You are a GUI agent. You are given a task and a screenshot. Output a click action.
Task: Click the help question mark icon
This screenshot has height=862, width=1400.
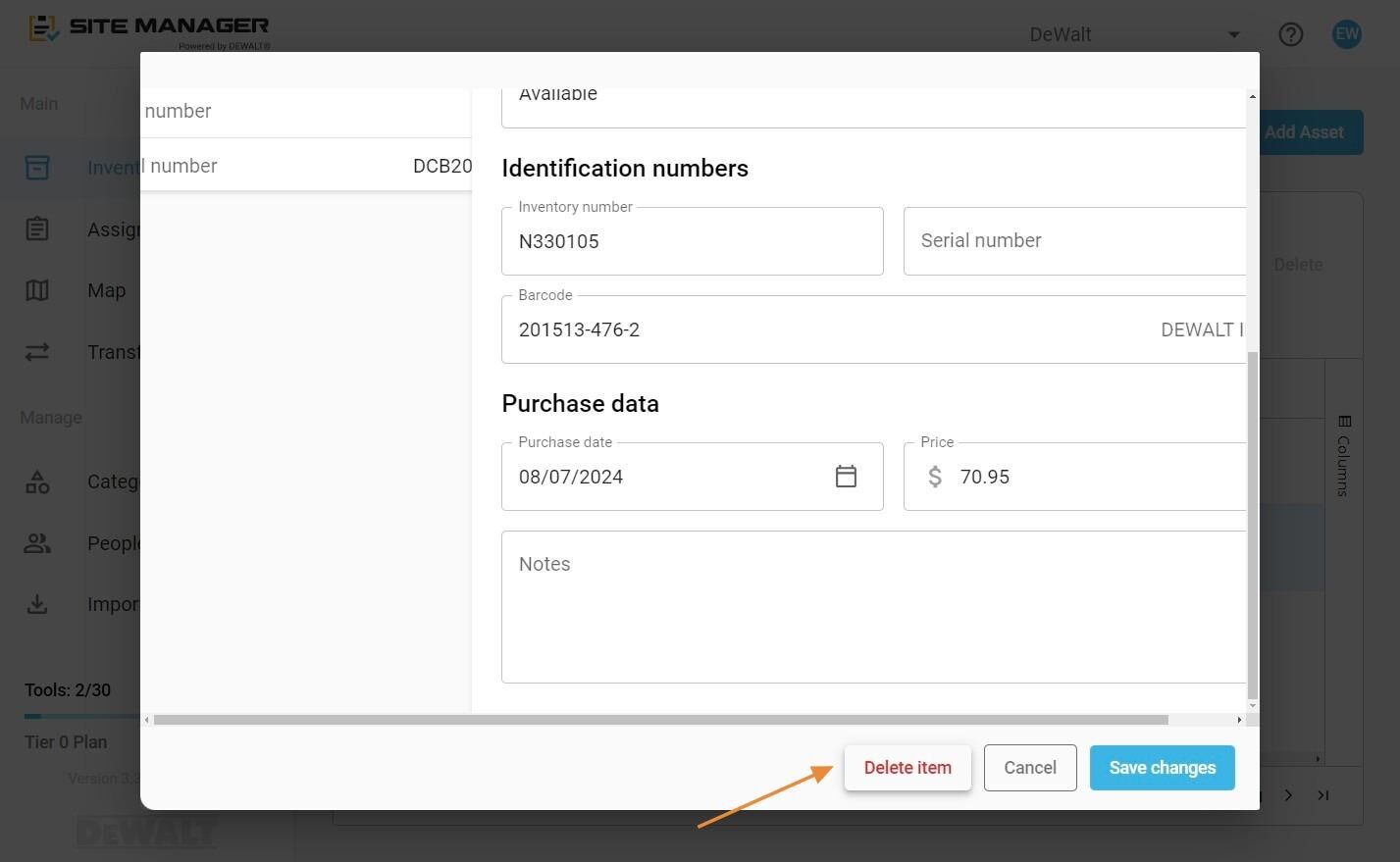[1291, 34]
